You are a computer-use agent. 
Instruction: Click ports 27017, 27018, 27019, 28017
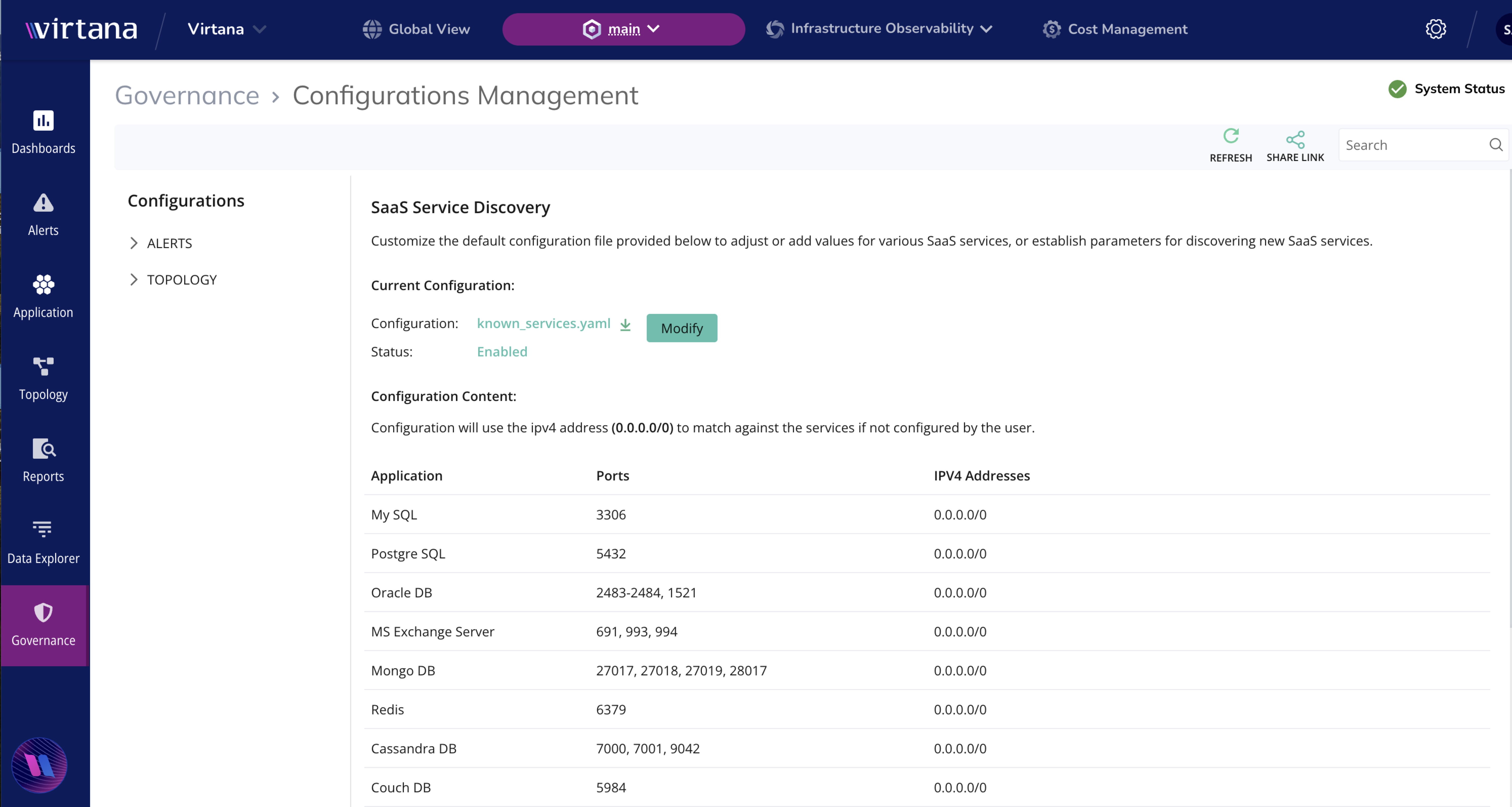pyautogui.click(x=681, y=671)
